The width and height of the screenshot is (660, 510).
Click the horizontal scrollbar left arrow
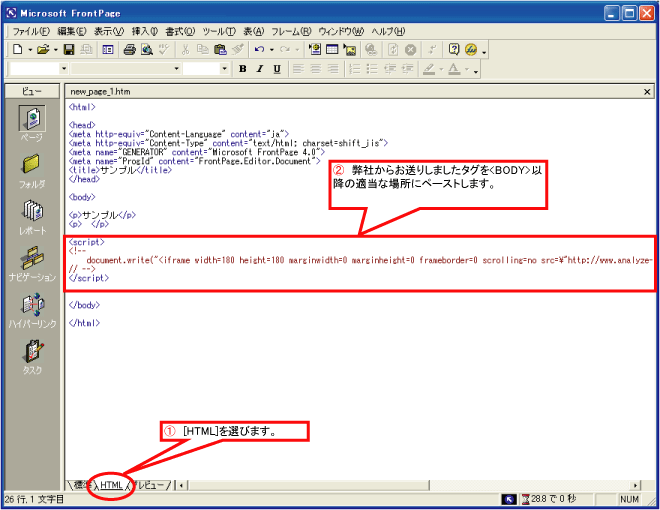(181, 486)
